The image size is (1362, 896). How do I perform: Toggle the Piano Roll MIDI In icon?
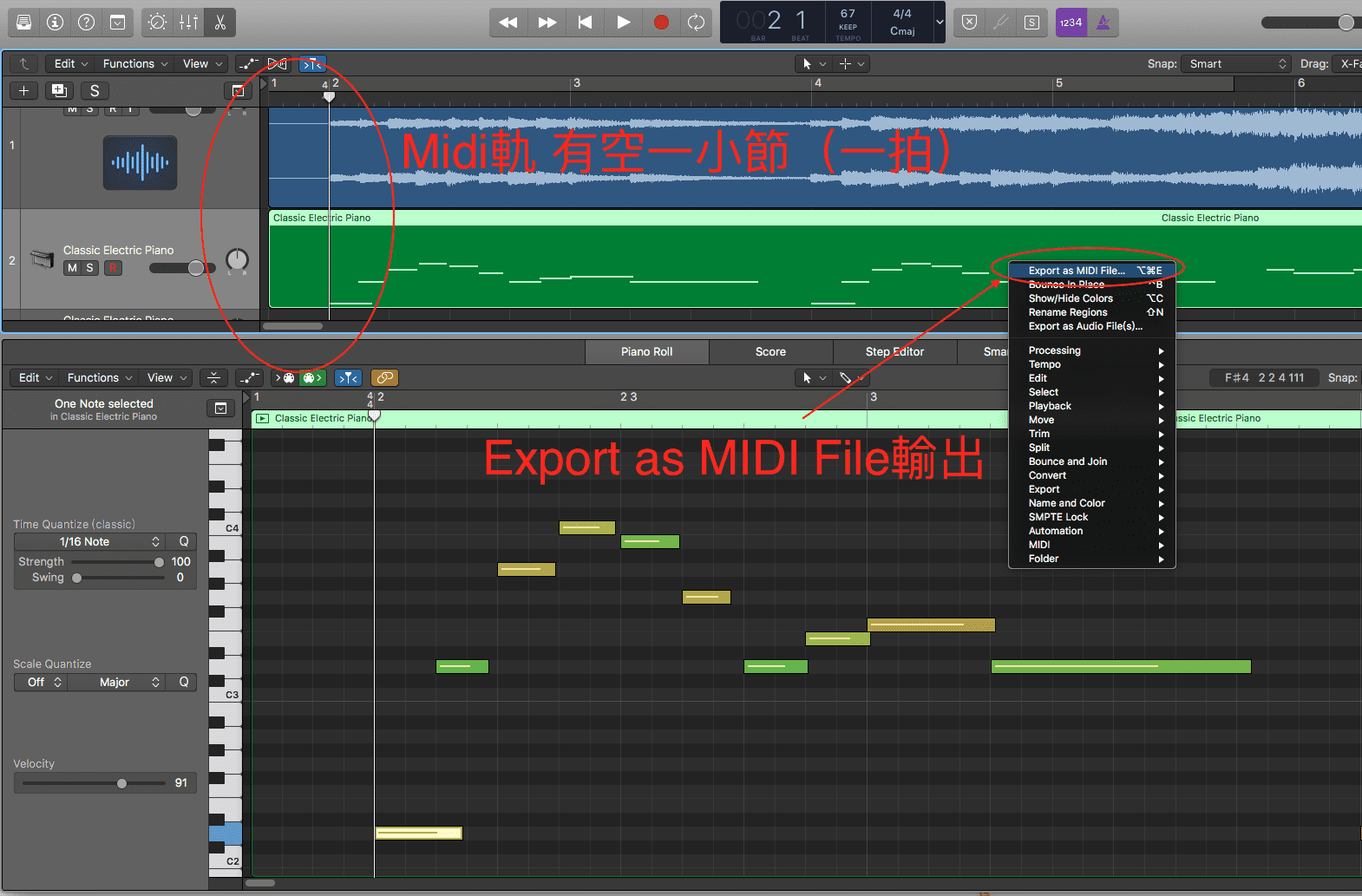[286, 377]
